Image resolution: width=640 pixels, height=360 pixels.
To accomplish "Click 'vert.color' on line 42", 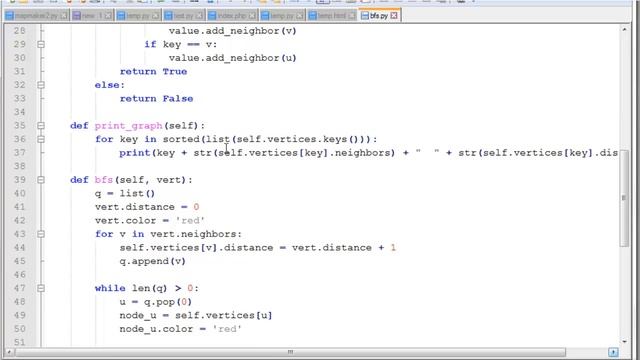I will [x=125, y=220].
